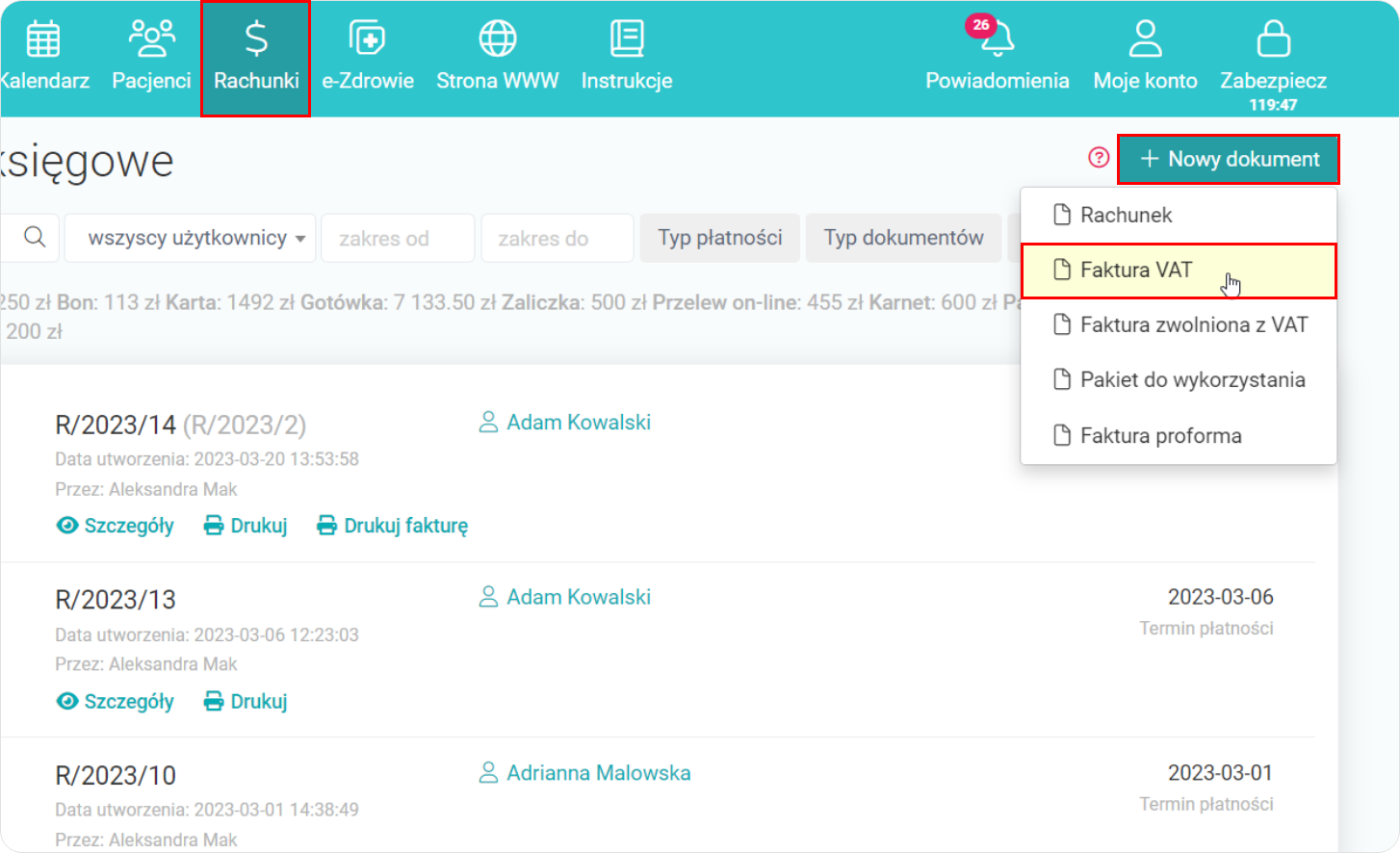Image resolution: width=1400 pixels, height=853 pixels.
Task: Open Adam Kowalski link for R/2023/14
Action: click(579, 423)
